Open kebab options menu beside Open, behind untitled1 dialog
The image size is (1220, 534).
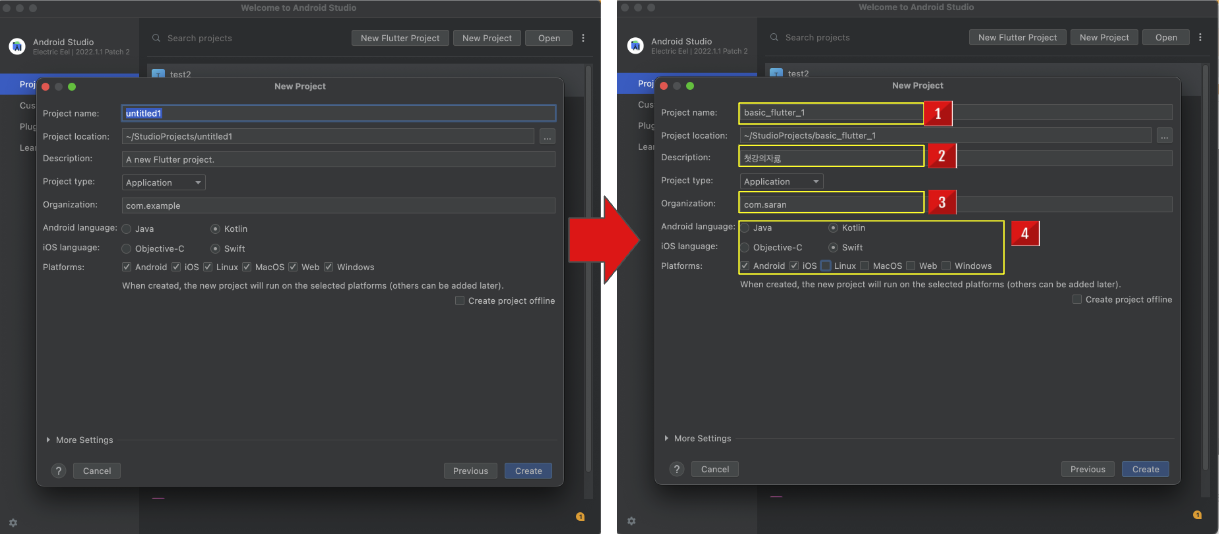coord(584,38)
